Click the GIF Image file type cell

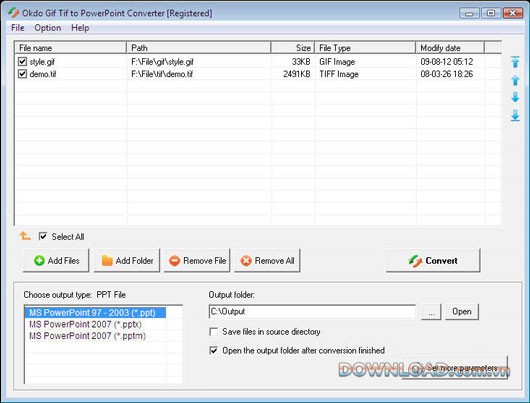pos(337,62)
